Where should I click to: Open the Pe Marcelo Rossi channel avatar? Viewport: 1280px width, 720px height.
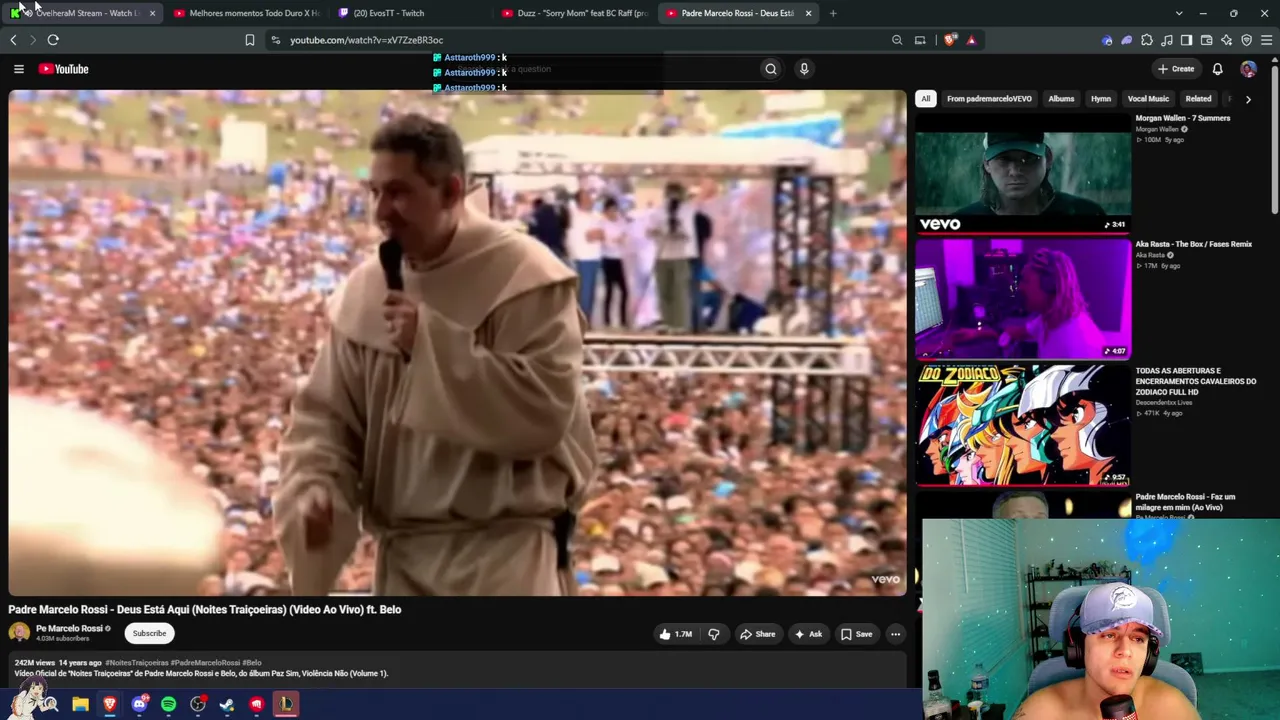point(19,633)
